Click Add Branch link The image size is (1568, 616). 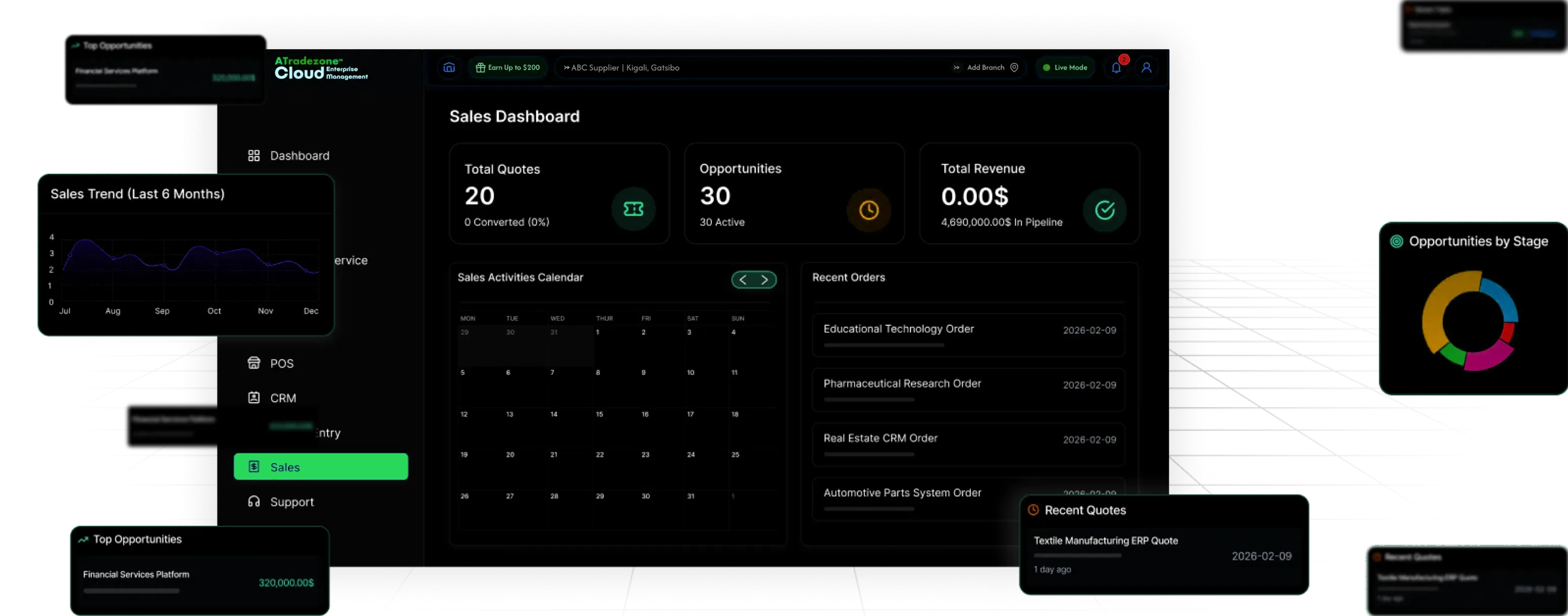coord(986,67)
